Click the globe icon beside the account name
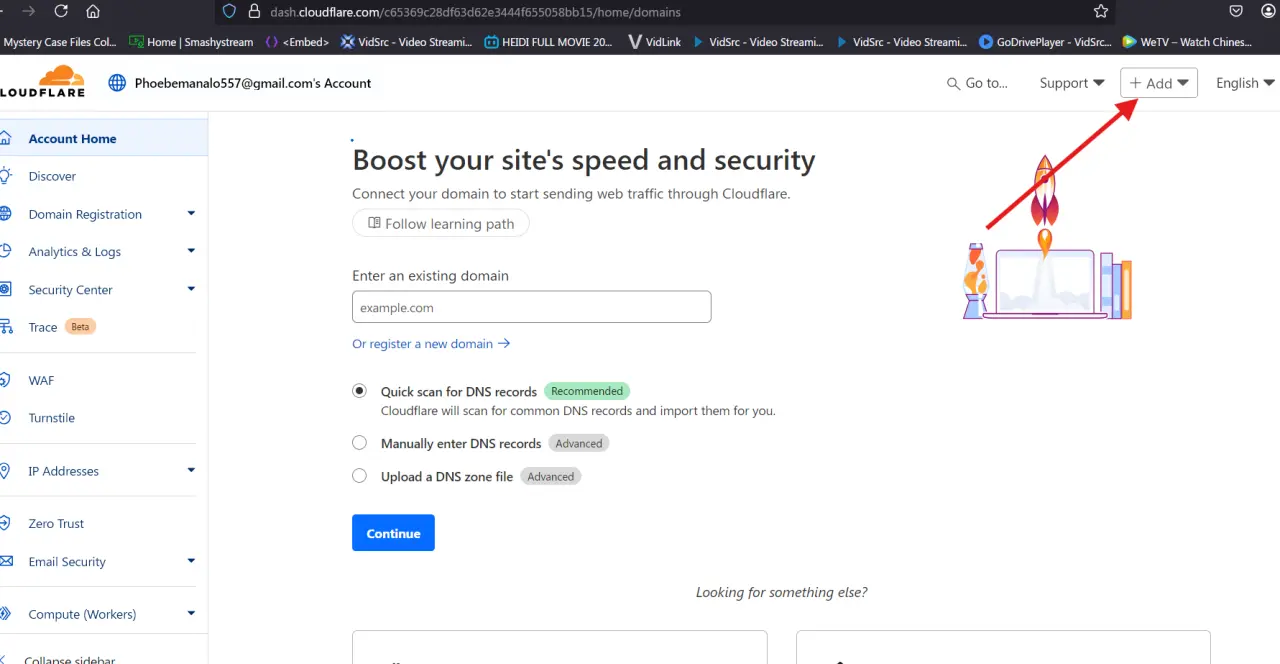 pos(117,83)
